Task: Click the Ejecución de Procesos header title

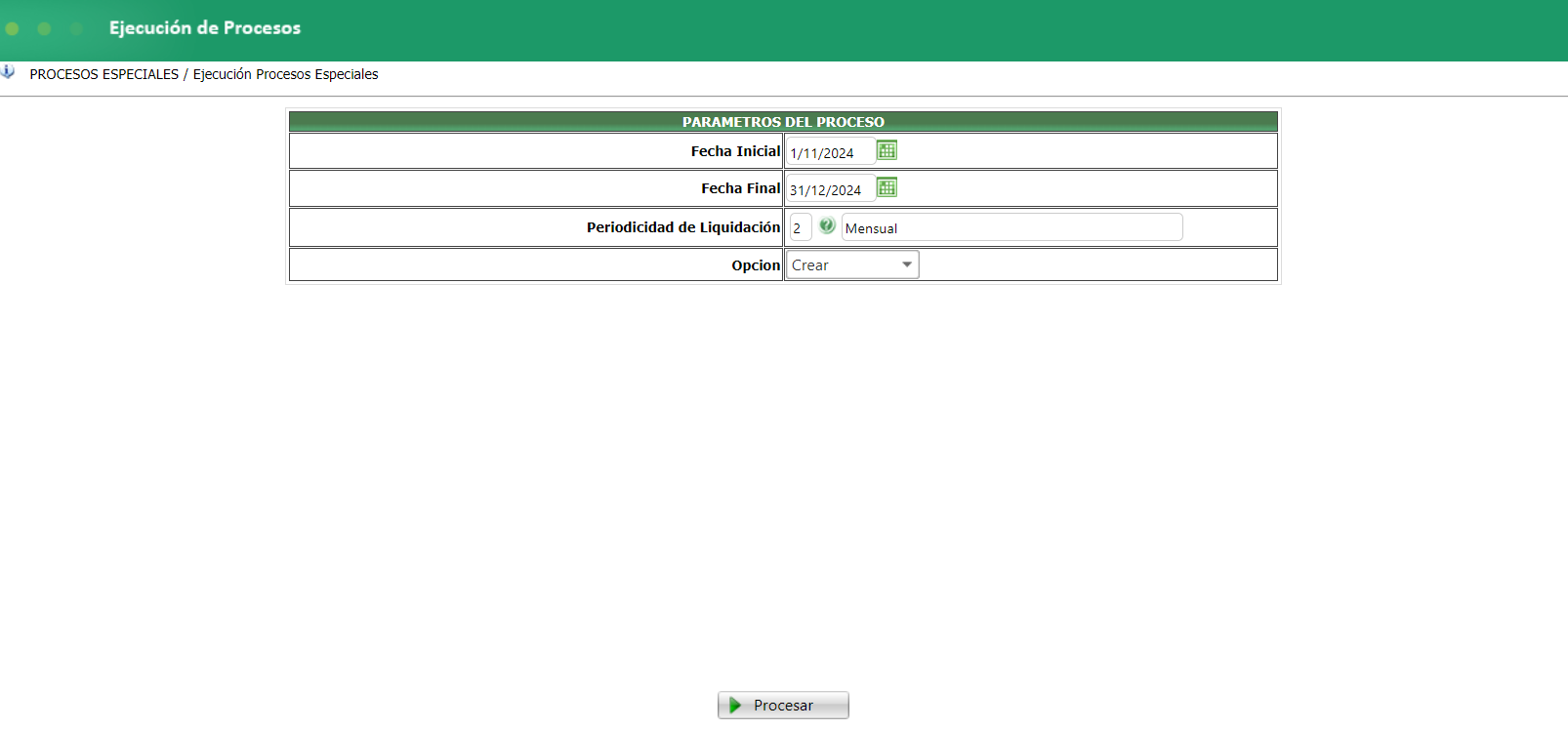Action: pos(205,27)
